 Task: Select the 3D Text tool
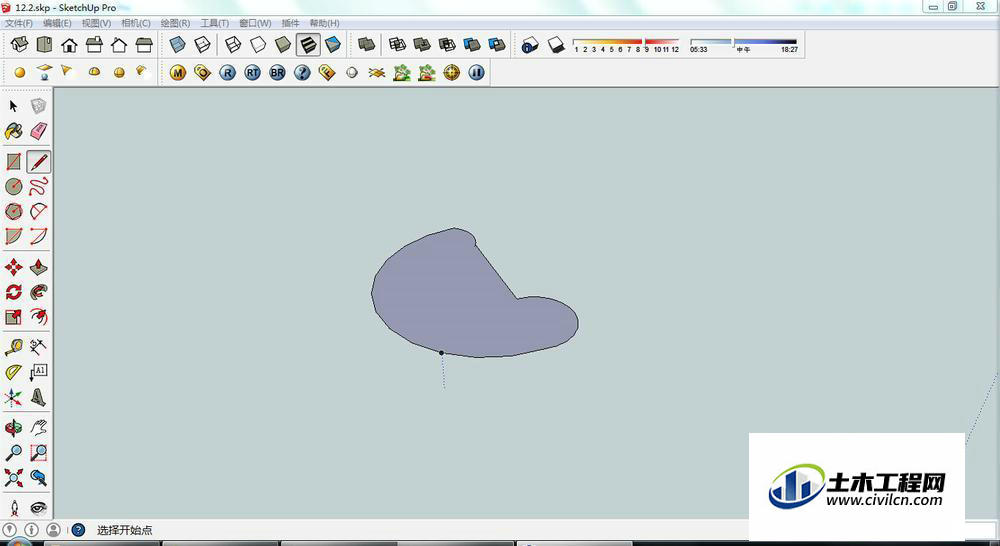[x=38, y=398]
